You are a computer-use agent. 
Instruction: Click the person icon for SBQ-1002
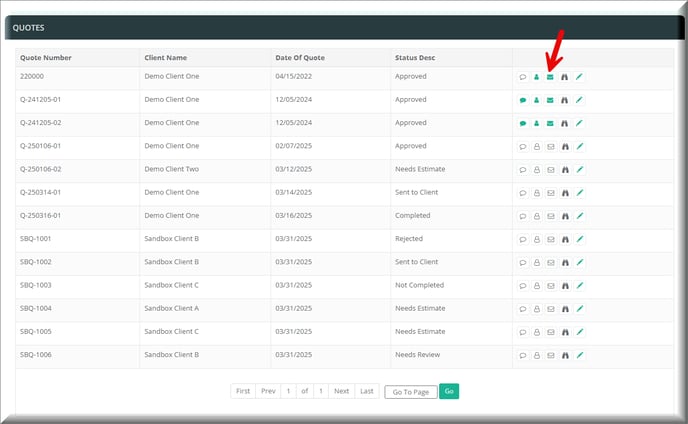pyautogui.click(x=536, y=262)
